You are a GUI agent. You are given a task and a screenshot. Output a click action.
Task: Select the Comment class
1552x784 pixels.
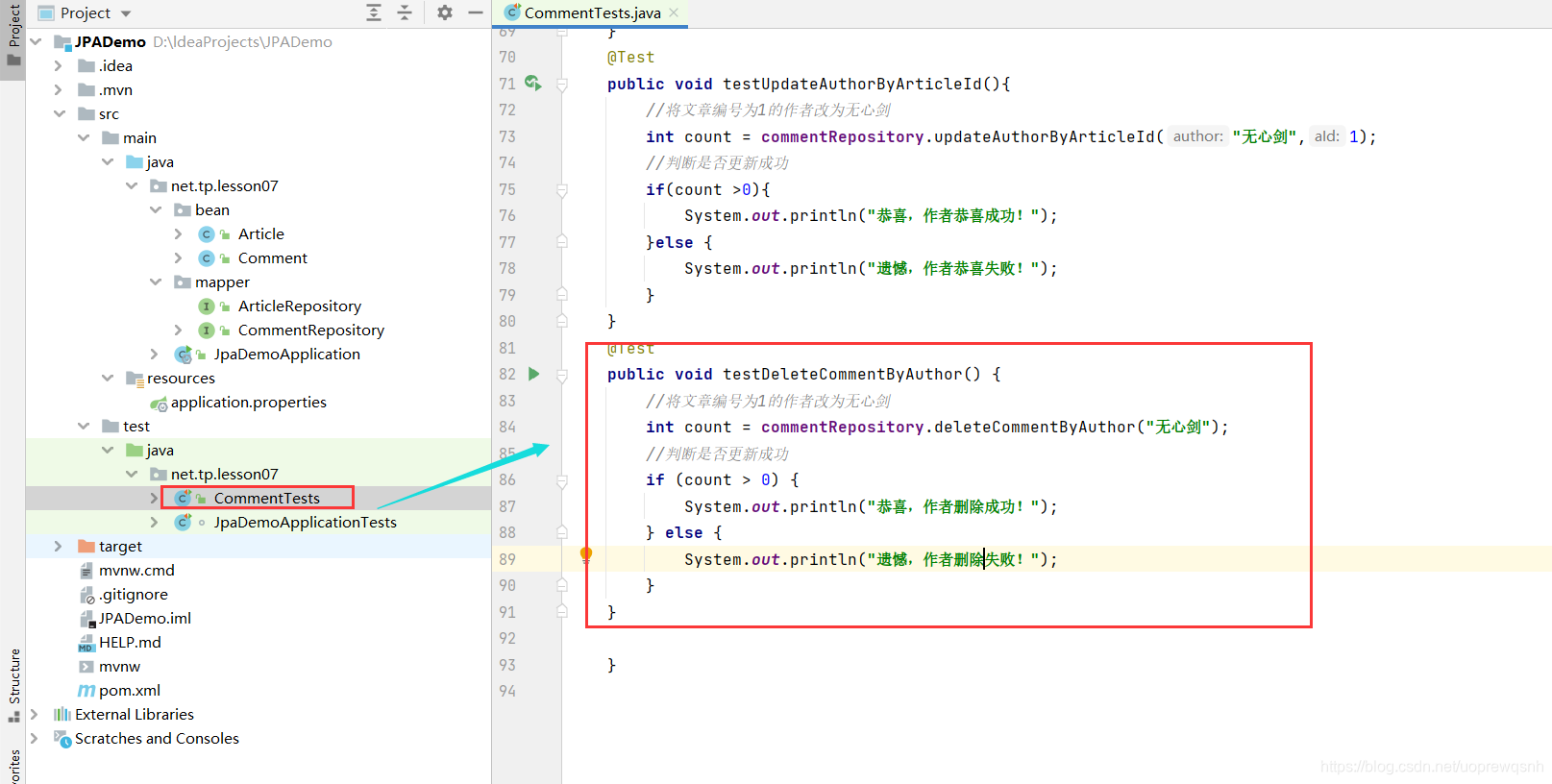point(272,257)
